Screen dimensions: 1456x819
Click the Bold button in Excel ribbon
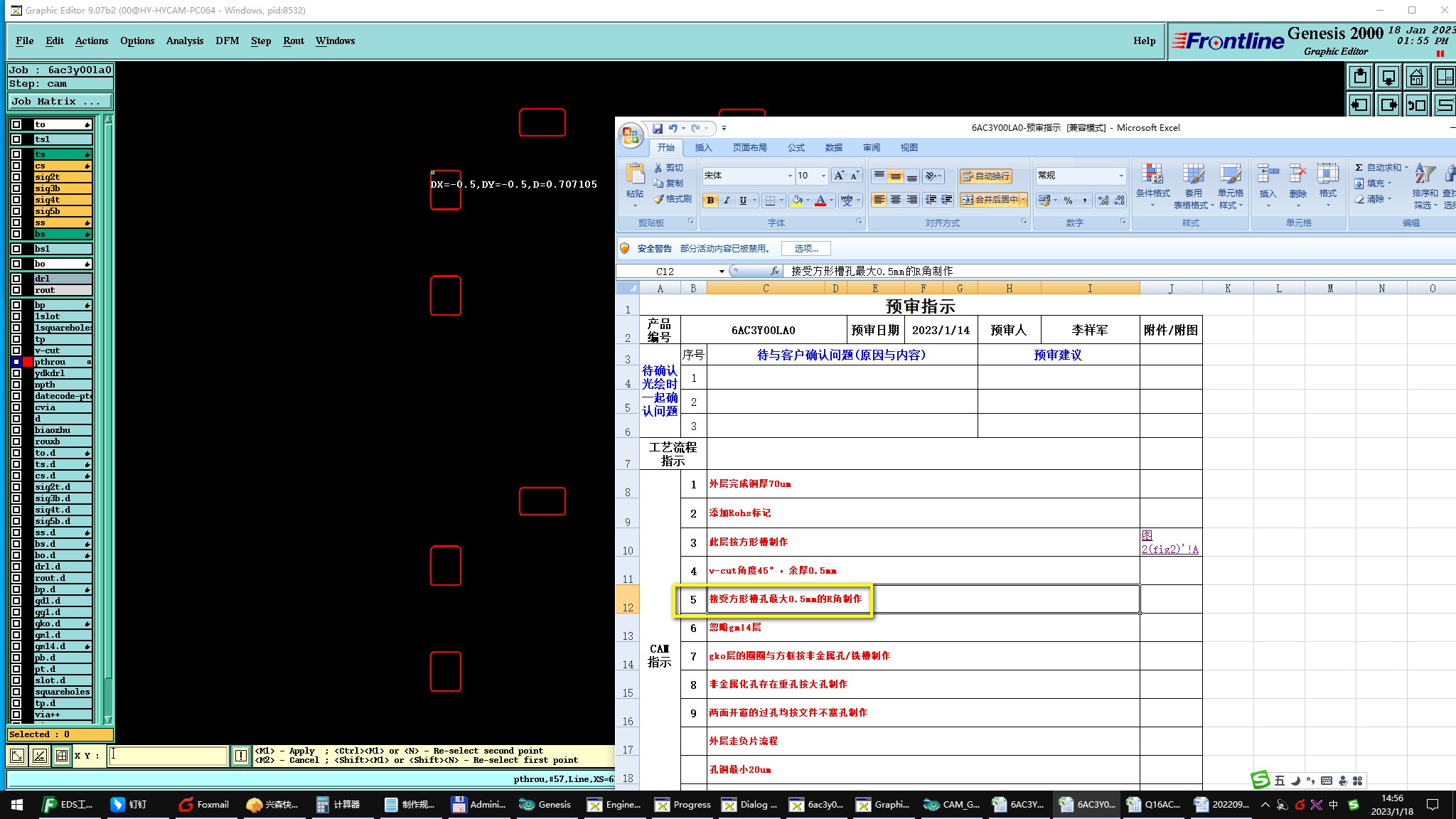tap(710, 200)
